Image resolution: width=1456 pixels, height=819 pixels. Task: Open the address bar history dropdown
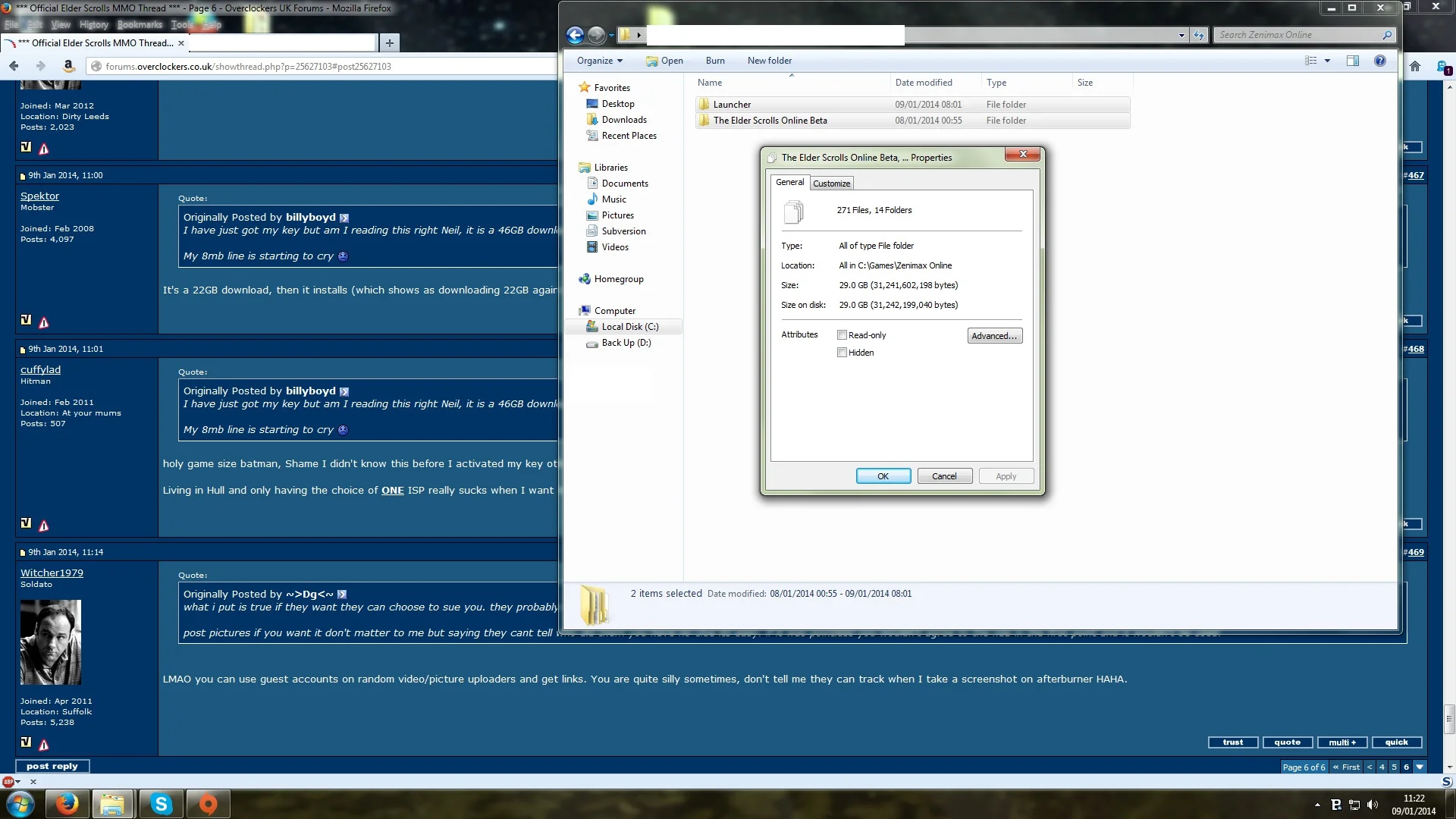click(x=1181, y=35)
